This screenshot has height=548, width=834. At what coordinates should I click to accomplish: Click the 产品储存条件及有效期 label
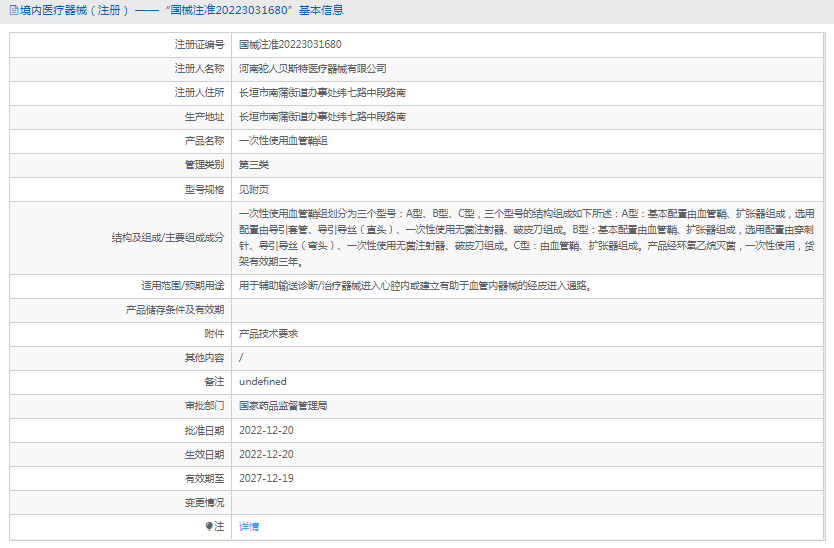coord(175,310)
